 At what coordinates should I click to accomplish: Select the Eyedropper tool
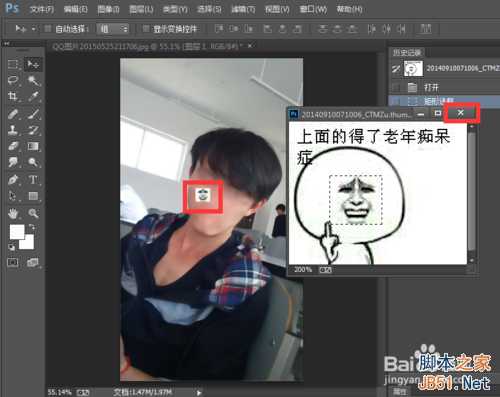[x=33, y=97]
